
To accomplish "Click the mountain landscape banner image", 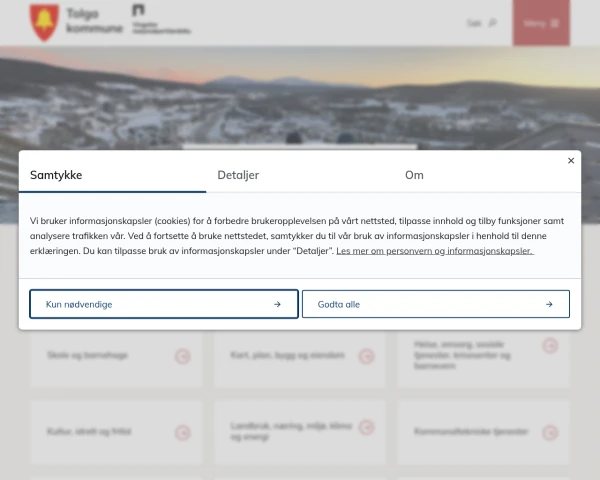I will (300, 100).
